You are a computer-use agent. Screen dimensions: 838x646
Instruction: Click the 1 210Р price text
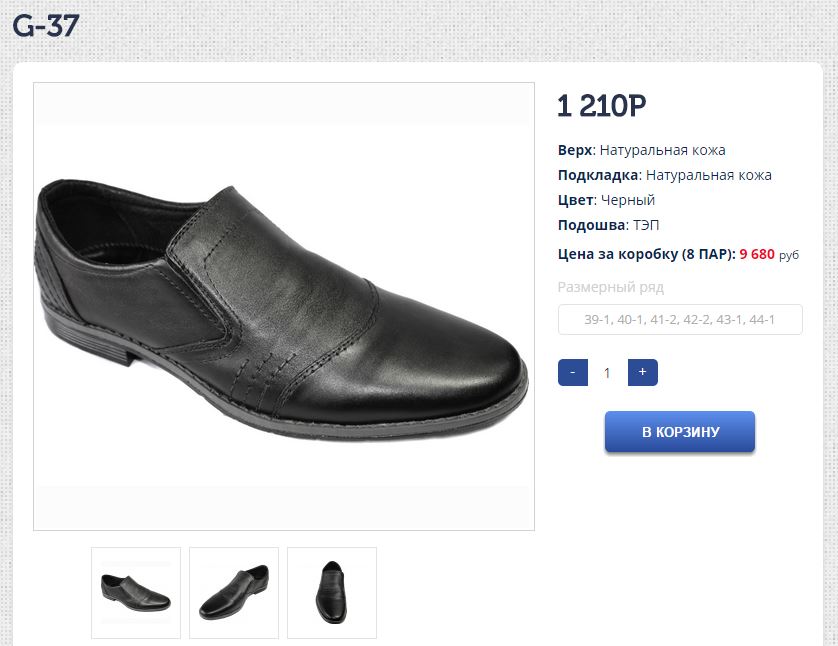coord(602,105)
